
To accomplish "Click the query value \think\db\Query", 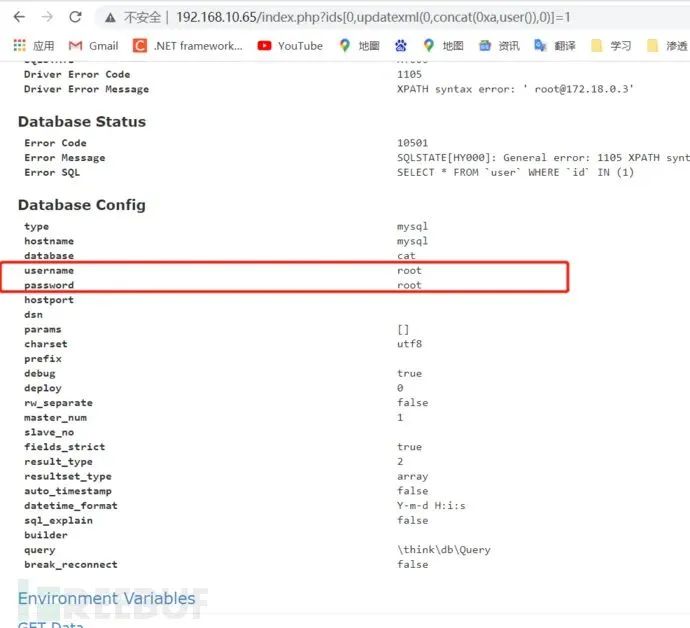I will coord(444,550).
